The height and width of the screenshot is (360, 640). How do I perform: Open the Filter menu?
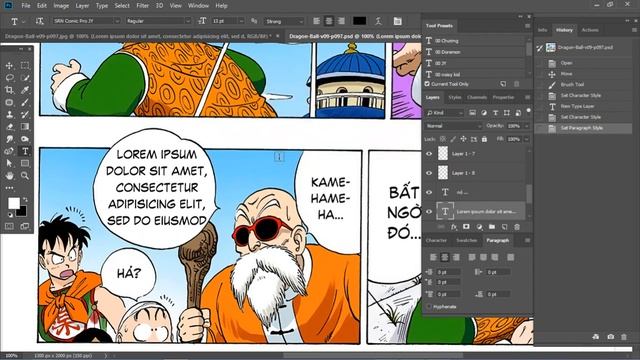click(142, 6)
